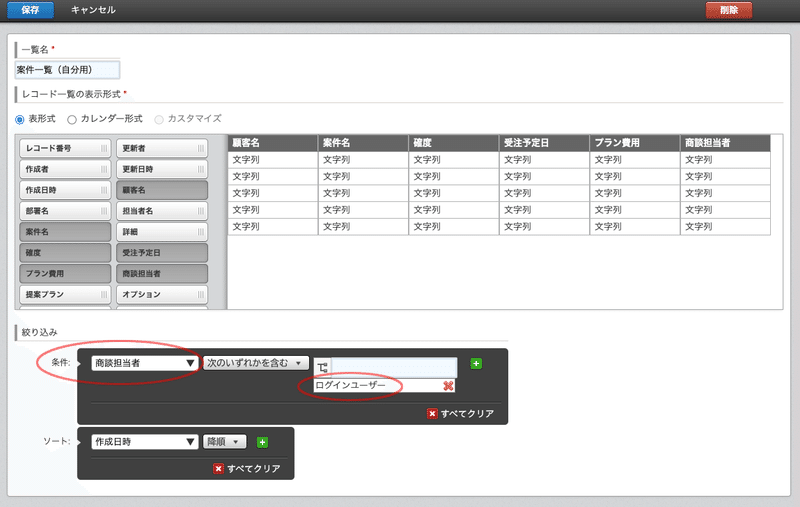The image size is (800, 507).
Task: Open the 商談担当者 condition field dropdown
Action: tap(145, 363)
